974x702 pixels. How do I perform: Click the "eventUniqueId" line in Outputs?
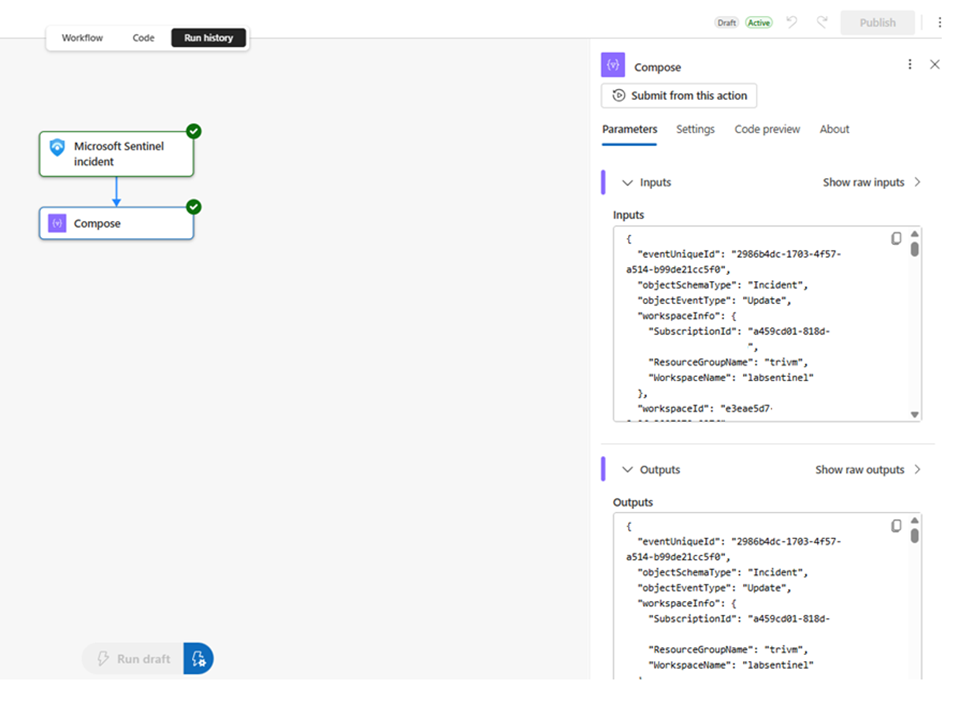[739, 542]
